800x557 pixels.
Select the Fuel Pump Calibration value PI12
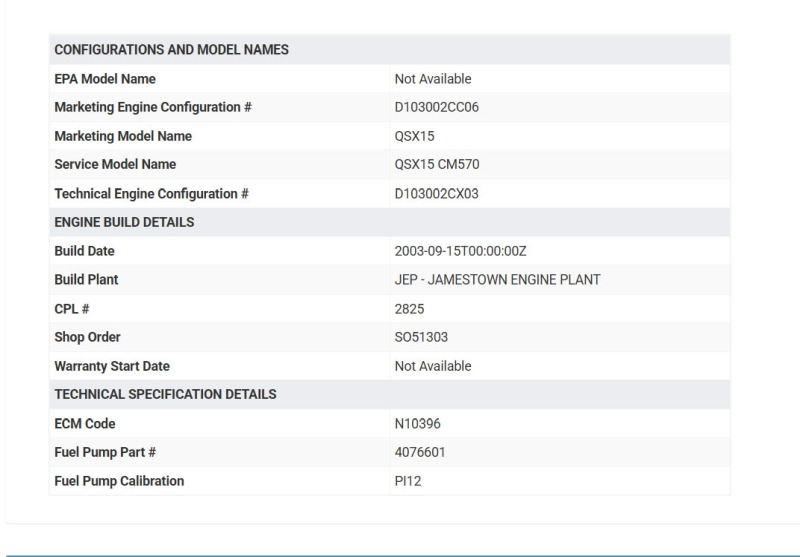(407, 481)
